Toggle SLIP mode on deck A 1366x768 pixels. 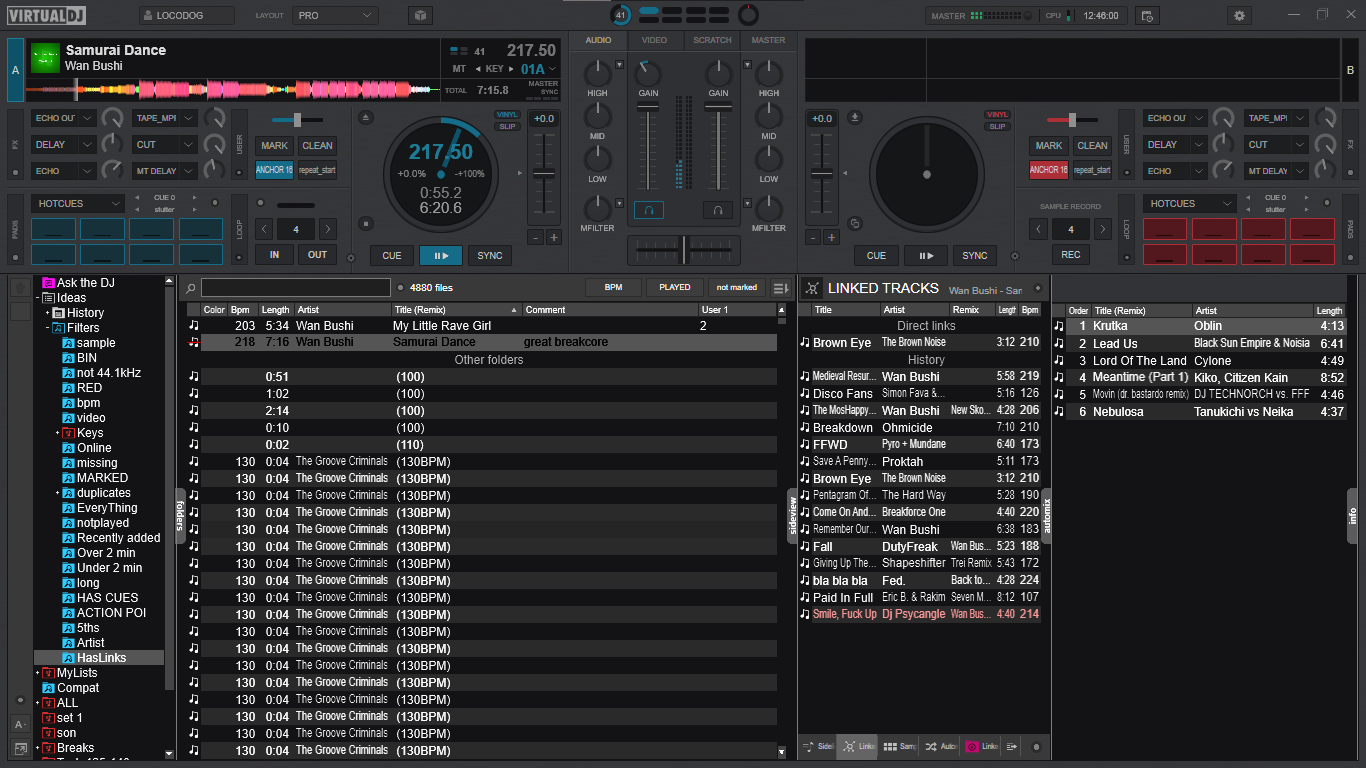(508, 126)
